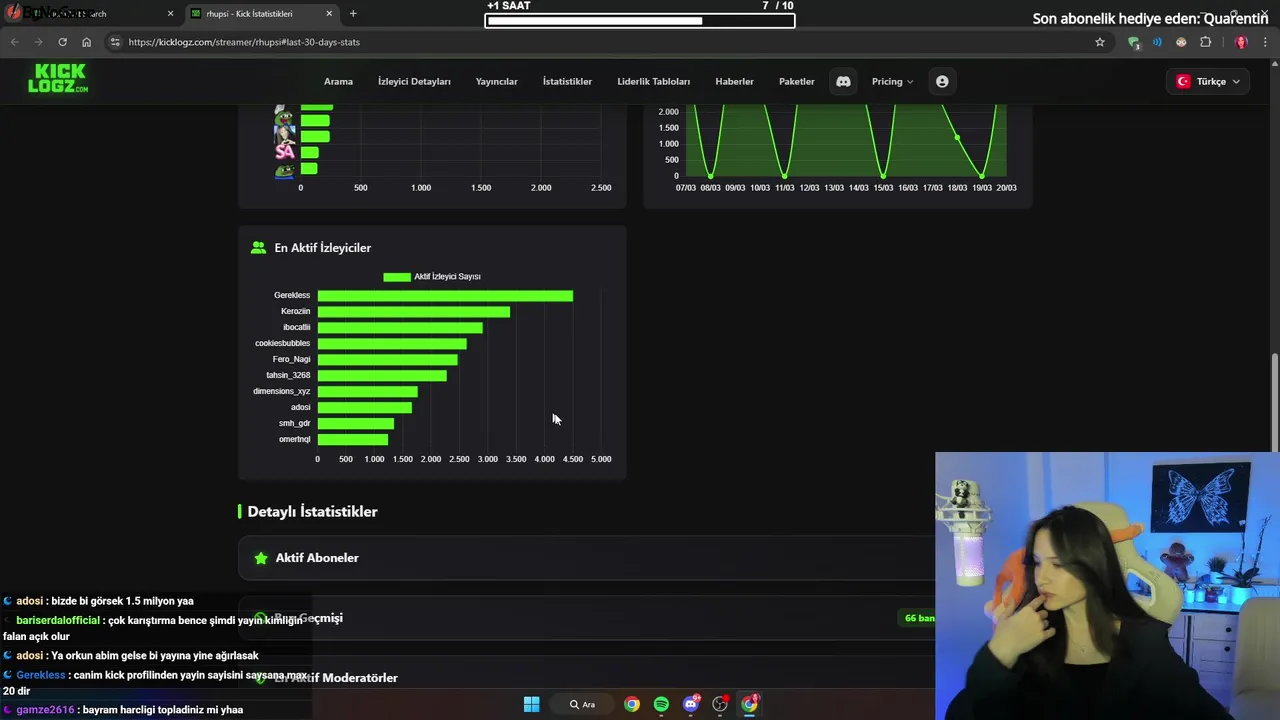1280x720 pixels.
Task: Open the Liderlik Tabloları menu item
Action: point(654,81)
